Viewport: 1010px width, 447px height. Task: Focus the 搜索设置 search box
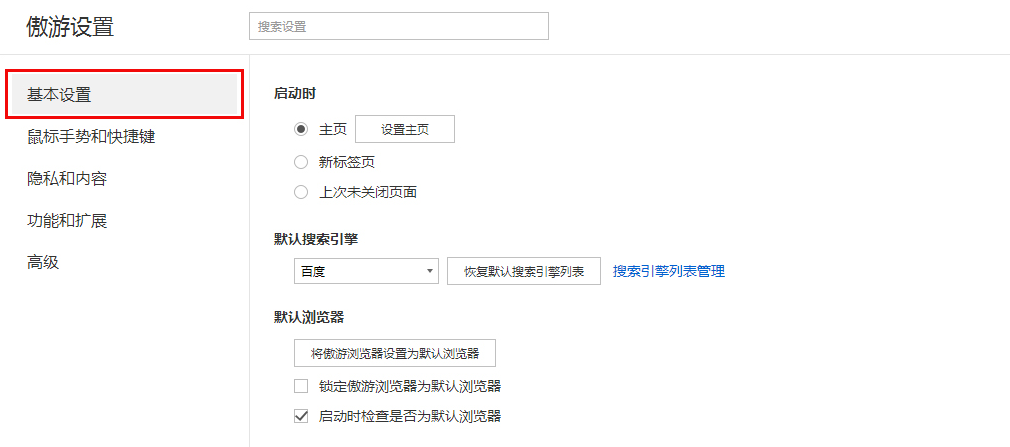click(399, 26)
